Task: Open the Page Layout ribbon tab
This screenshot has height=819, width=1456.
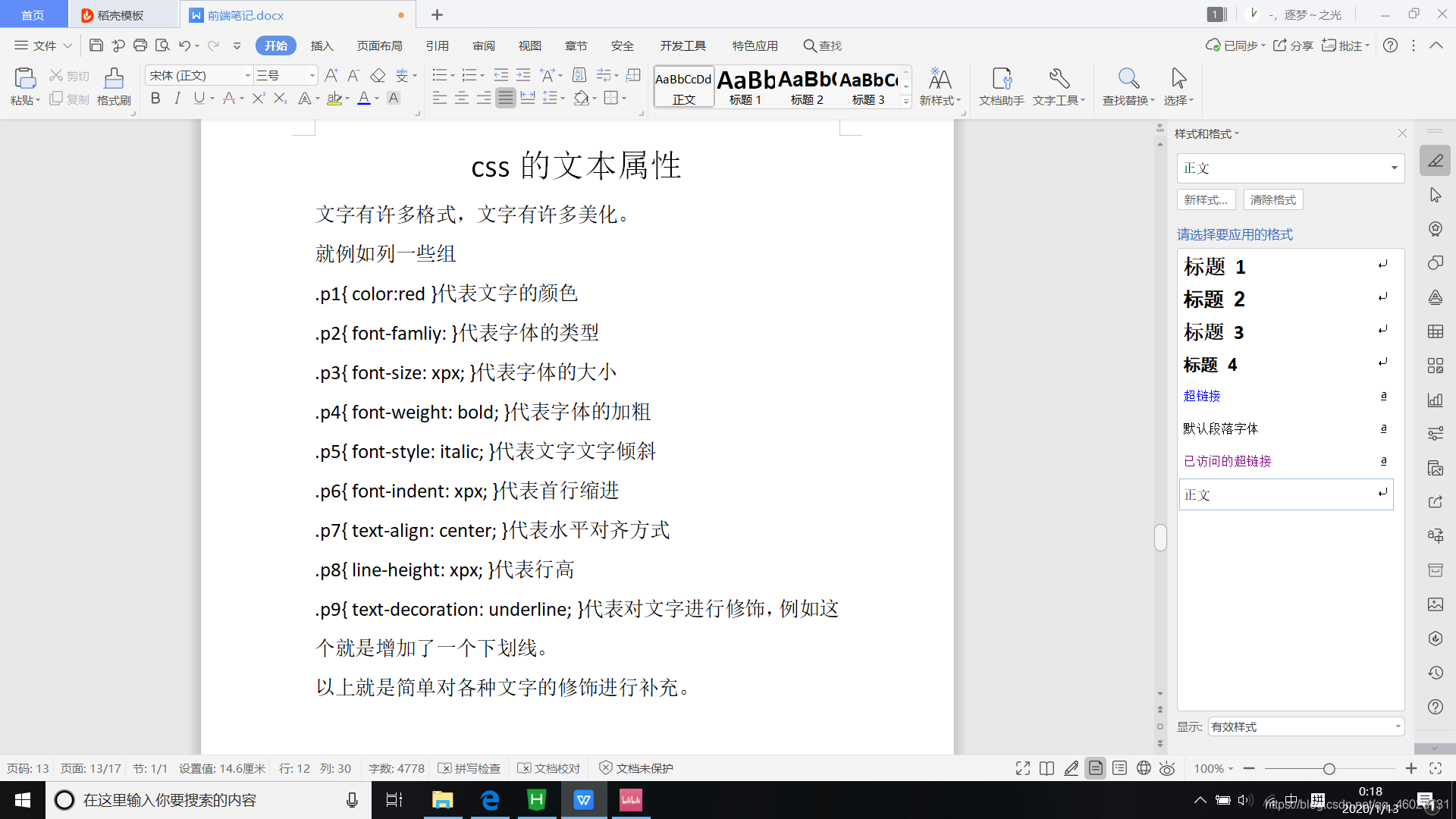Action: click(x=379, y=45)
